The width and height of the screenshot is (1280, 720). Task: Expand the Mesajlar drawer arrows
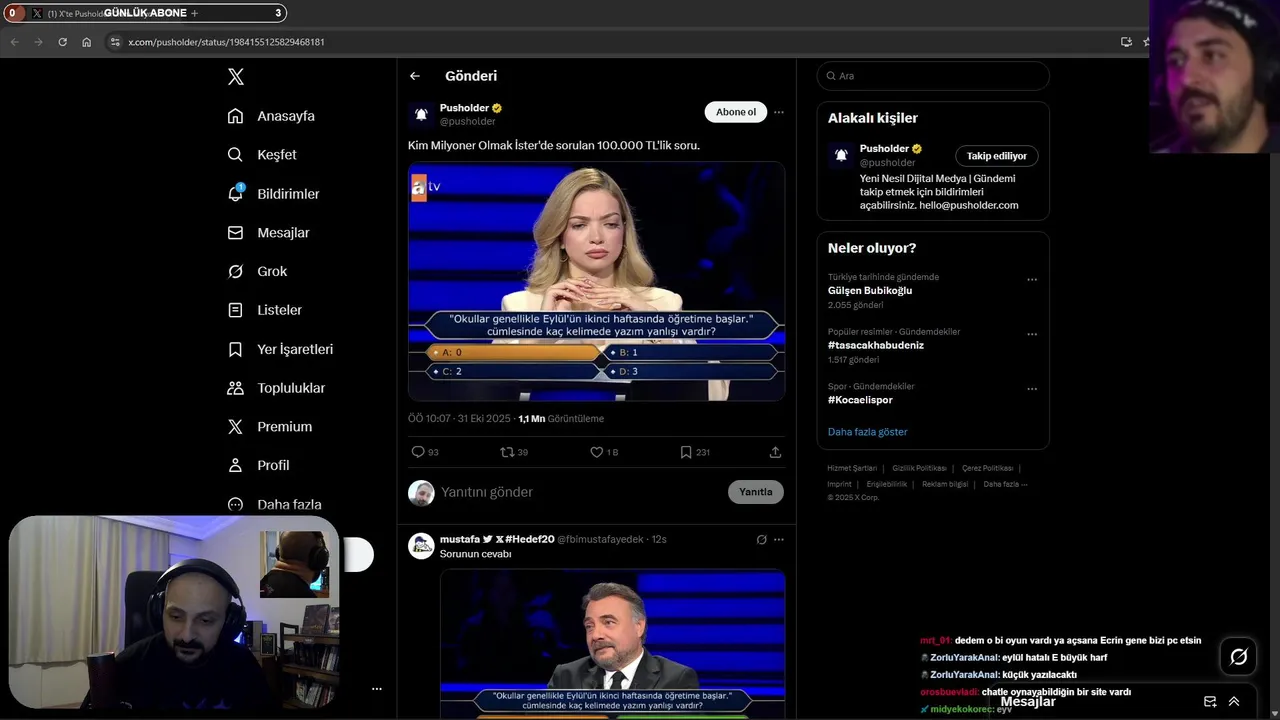click(x=1234, y=702)
